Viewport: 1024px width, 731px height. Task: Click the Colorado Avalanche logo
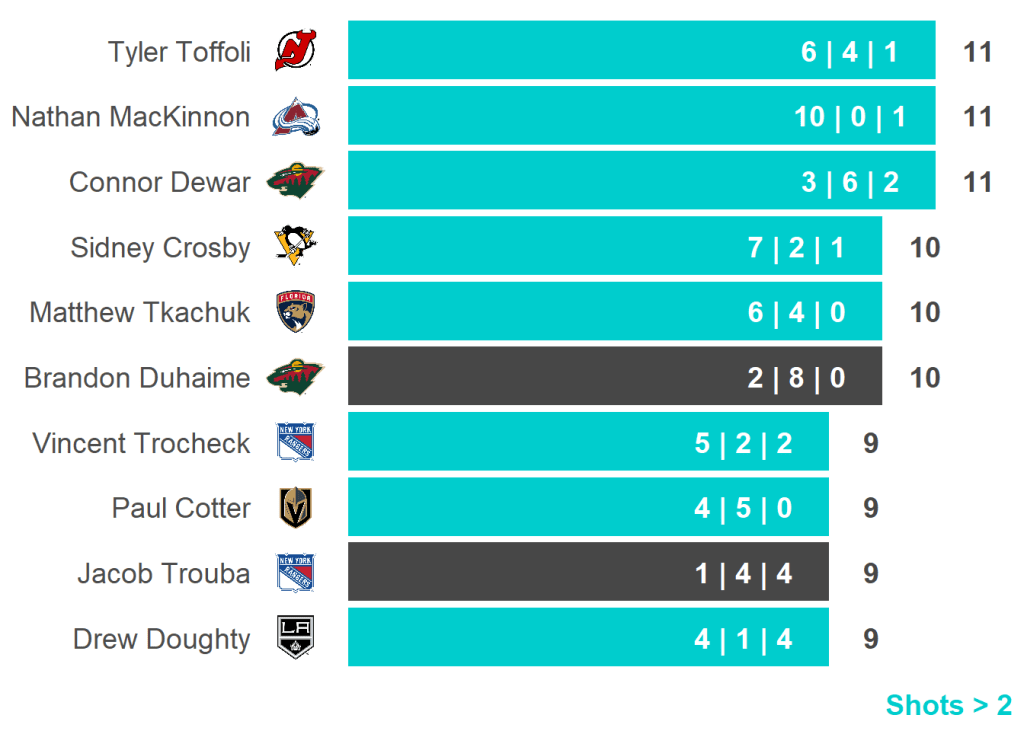[295, 117]
